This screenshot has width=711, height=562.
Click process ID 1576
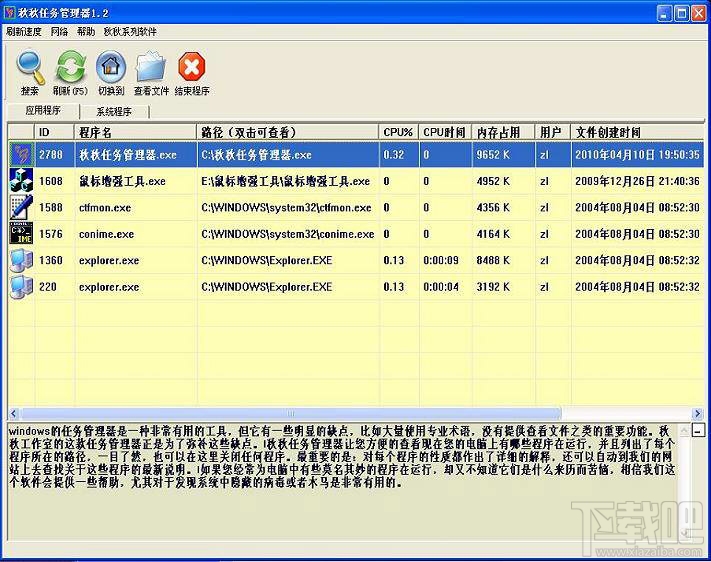[x=50, y=234]
